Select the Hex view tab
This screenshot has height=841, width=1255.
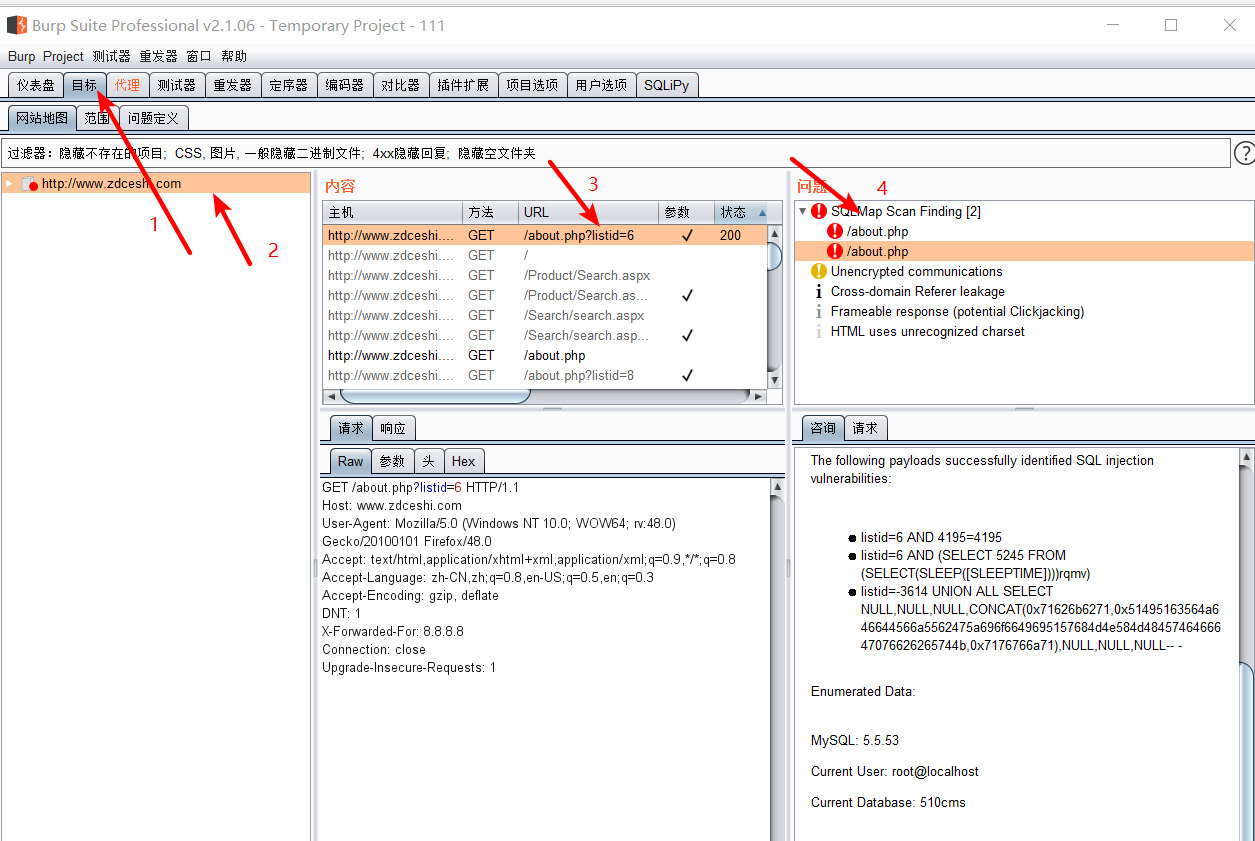[x=463, y=461]
